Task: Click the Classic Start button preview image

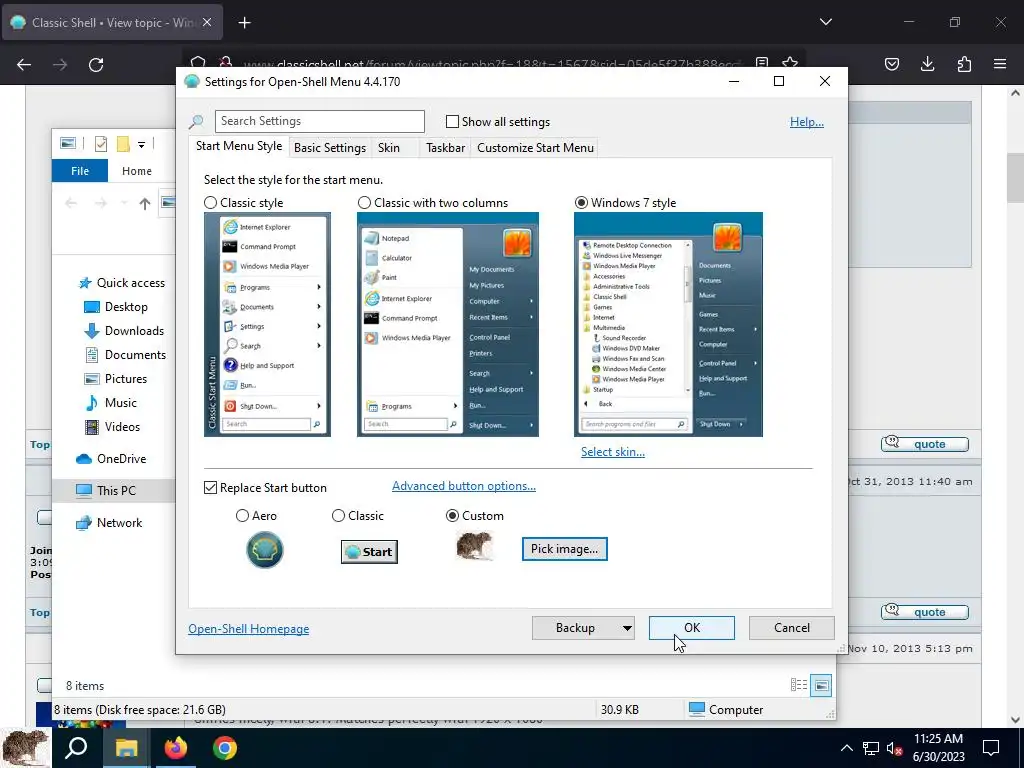Action: (369, 552)
